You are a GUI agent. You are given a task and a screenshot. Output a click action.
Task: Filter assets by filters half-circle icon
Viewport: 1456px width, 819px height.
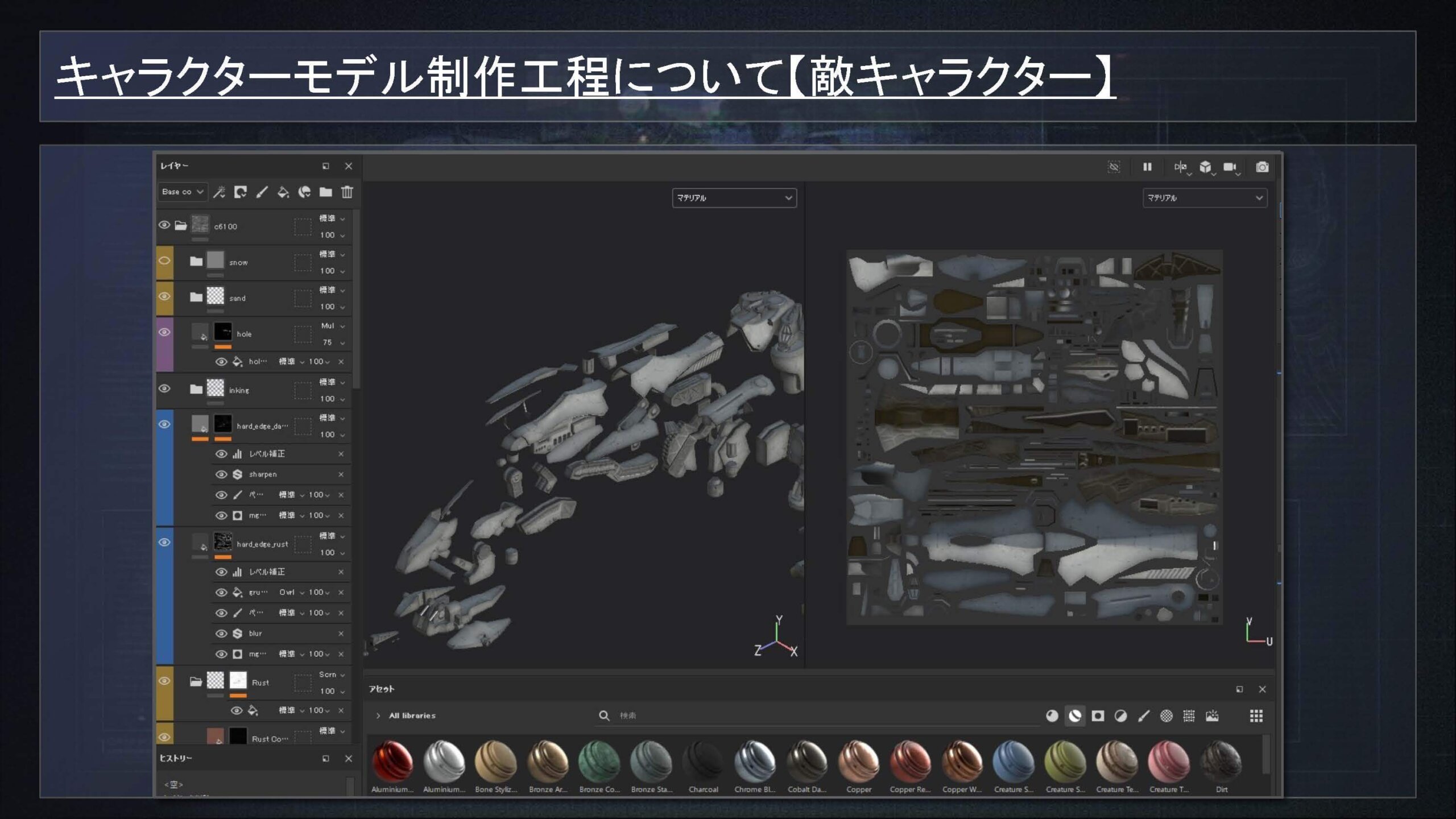point(1120,716)
